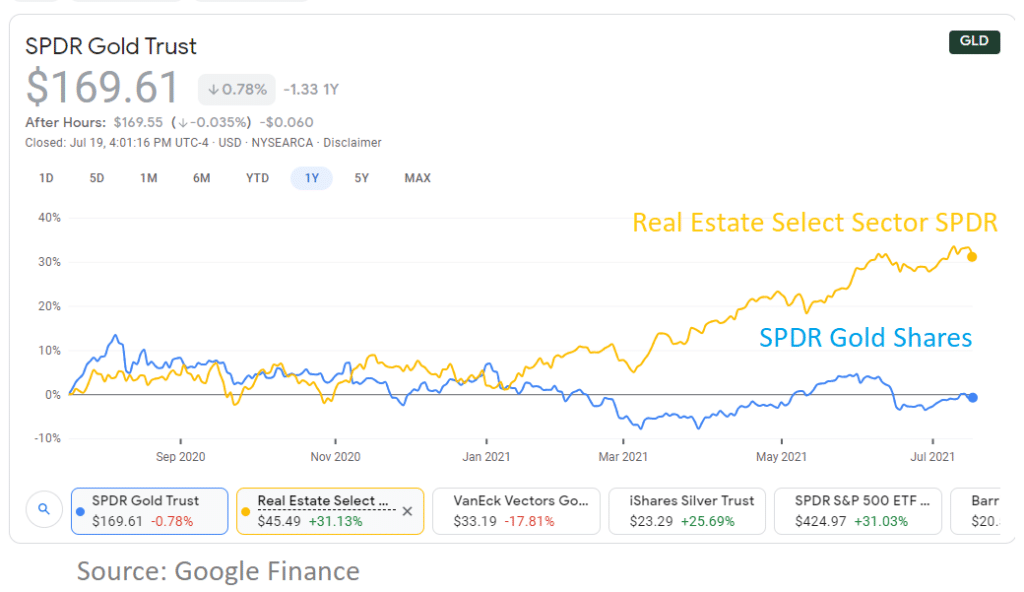Click the yellow endpoint marker on chart

tap(972, 257)
